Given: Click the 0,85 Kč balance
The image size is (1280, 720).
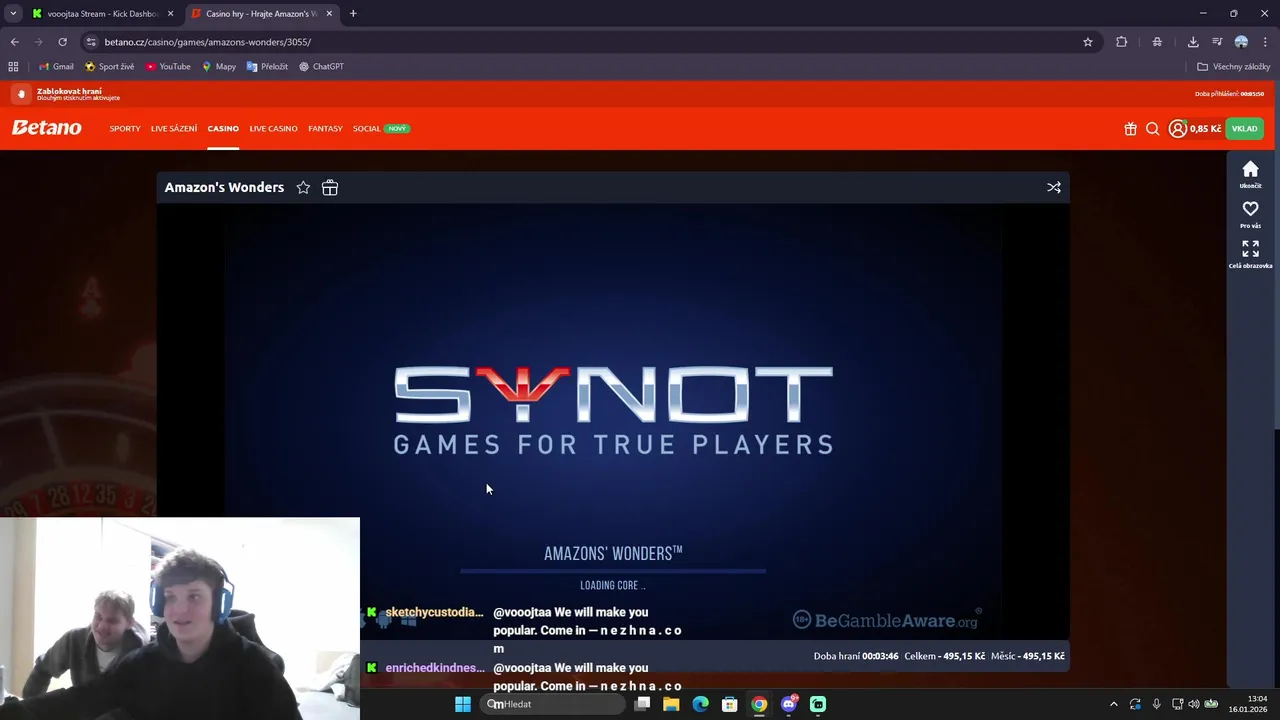Looking at the screenshot, I should tap(1205, 129).
